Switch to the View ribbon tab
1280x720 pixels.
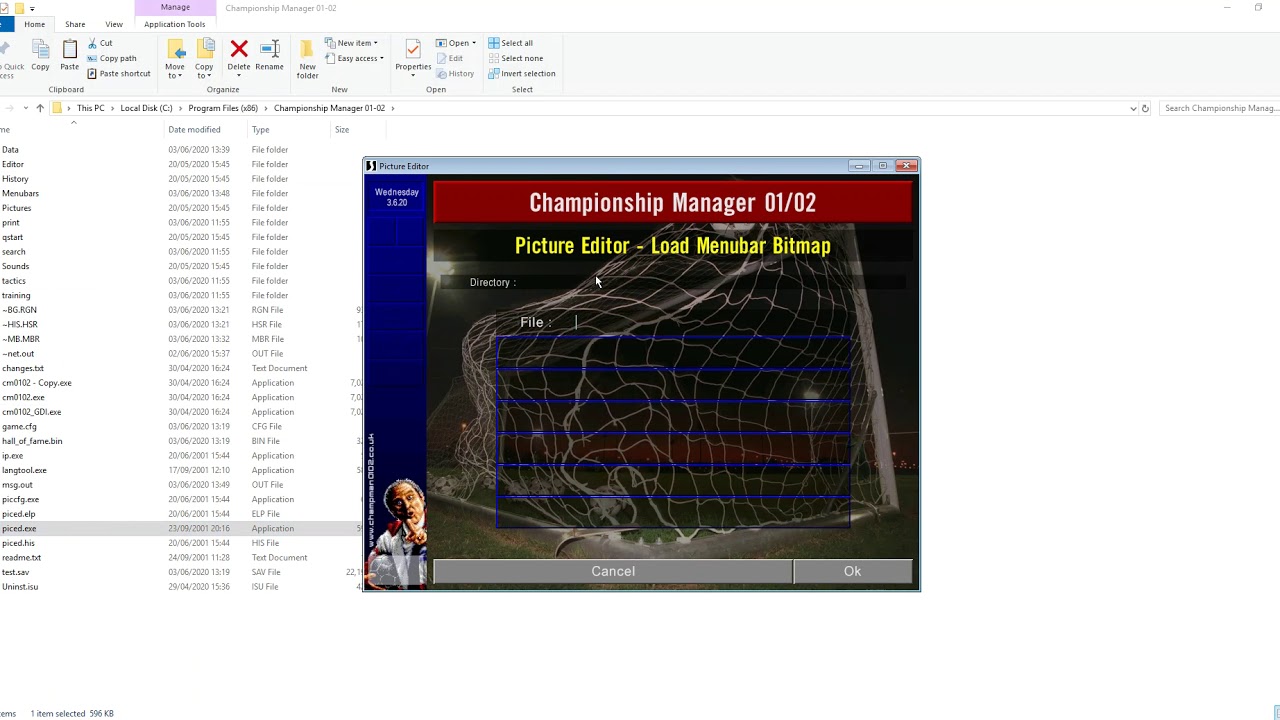click(x=114, y=24)
